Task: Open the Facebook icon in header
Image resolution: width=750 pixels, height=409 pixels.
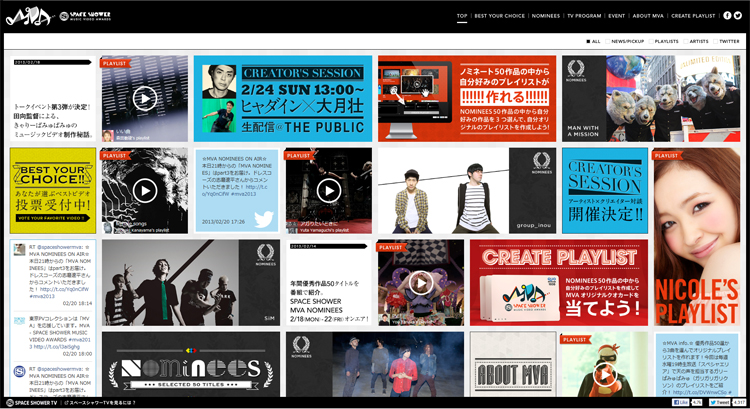Action: (x=727, y=15)
